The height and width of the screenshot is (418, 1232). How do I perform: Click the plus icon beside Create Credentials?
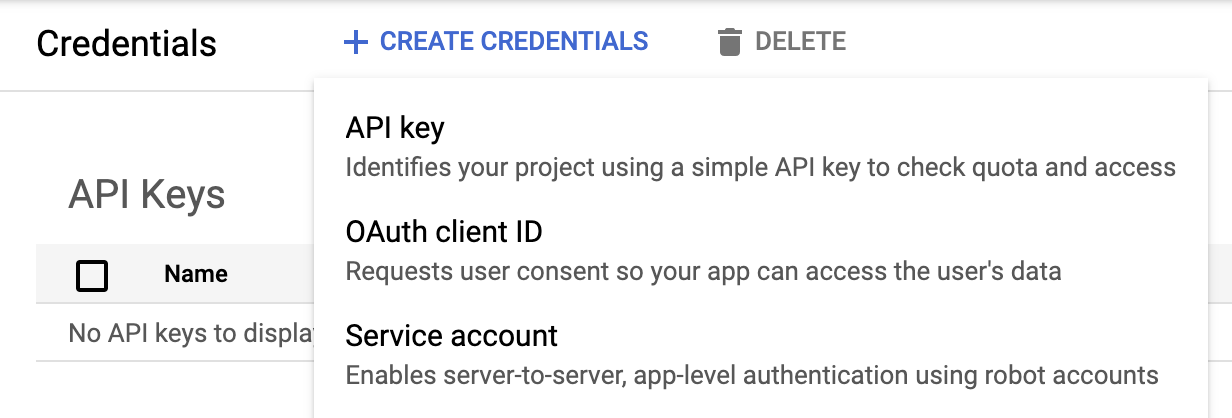click(x=355, y=42)
